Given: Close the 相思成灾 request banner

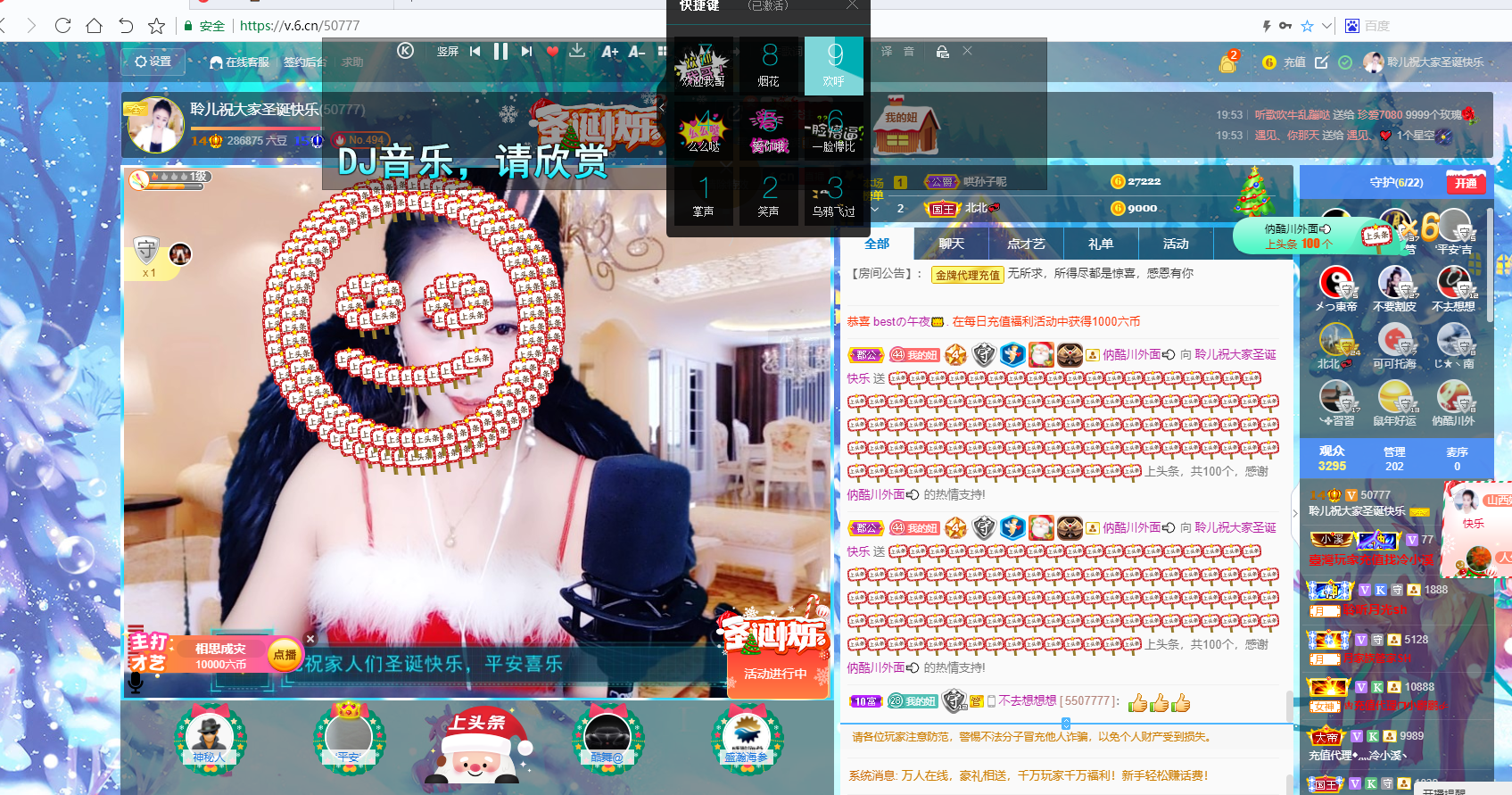Looking at the screenshot, I should pyautogui.click(x=310, y=639).
